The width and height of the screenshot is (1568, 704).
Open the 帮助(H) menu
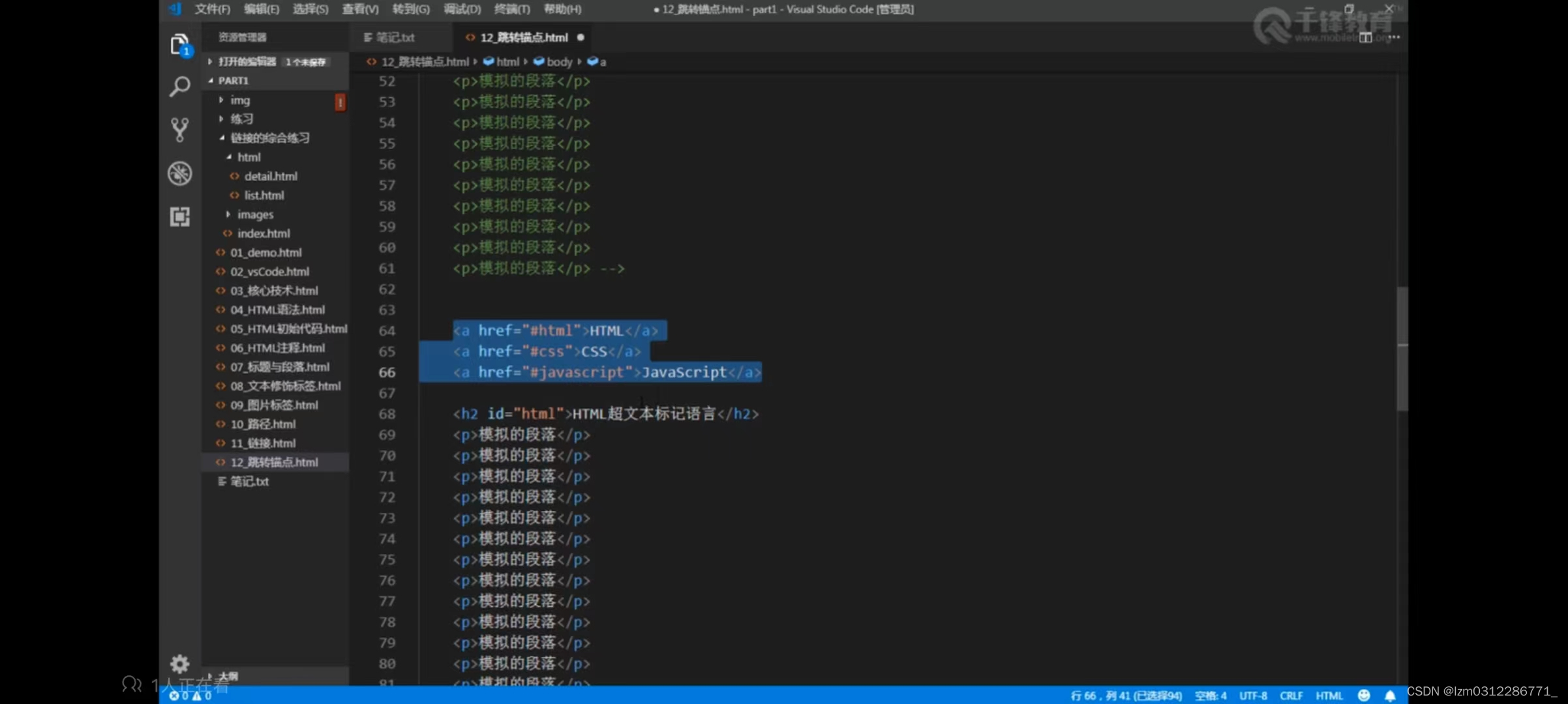562,9
